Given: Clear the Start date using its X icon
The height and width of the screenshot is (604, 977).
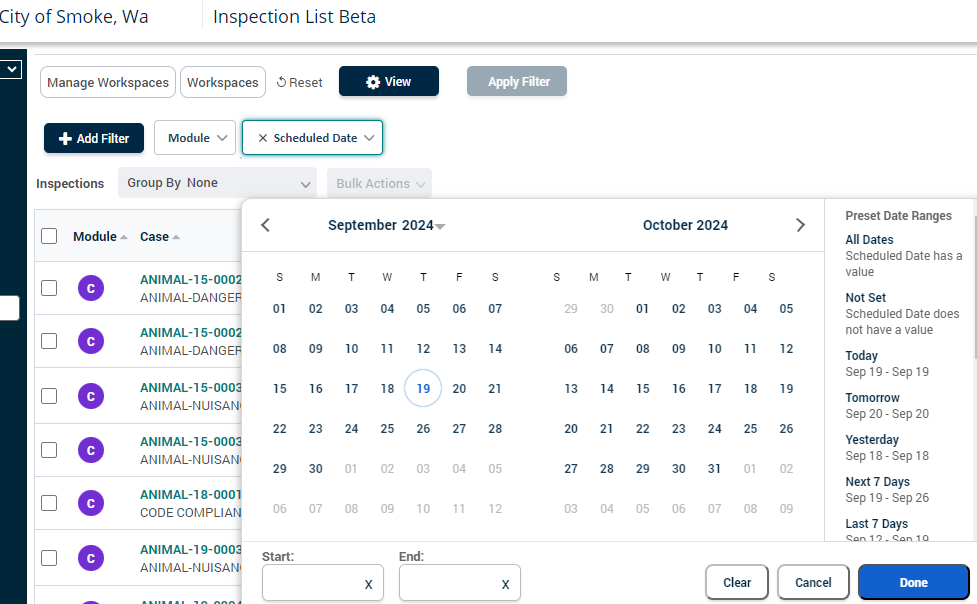Looking at the screenshot, I should [367, 583].
